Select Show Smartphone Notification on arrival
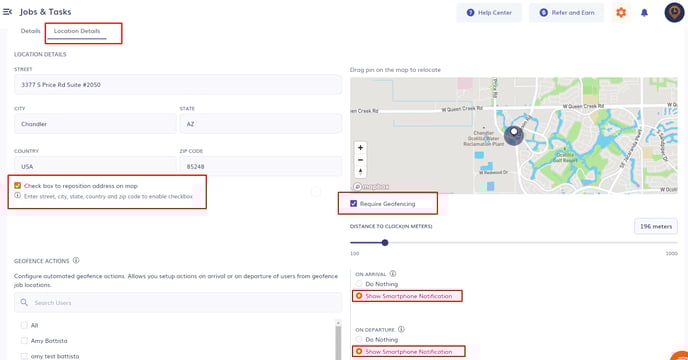Image resolution: width=688 pixels, height=360 pixels. pos(359,296)
